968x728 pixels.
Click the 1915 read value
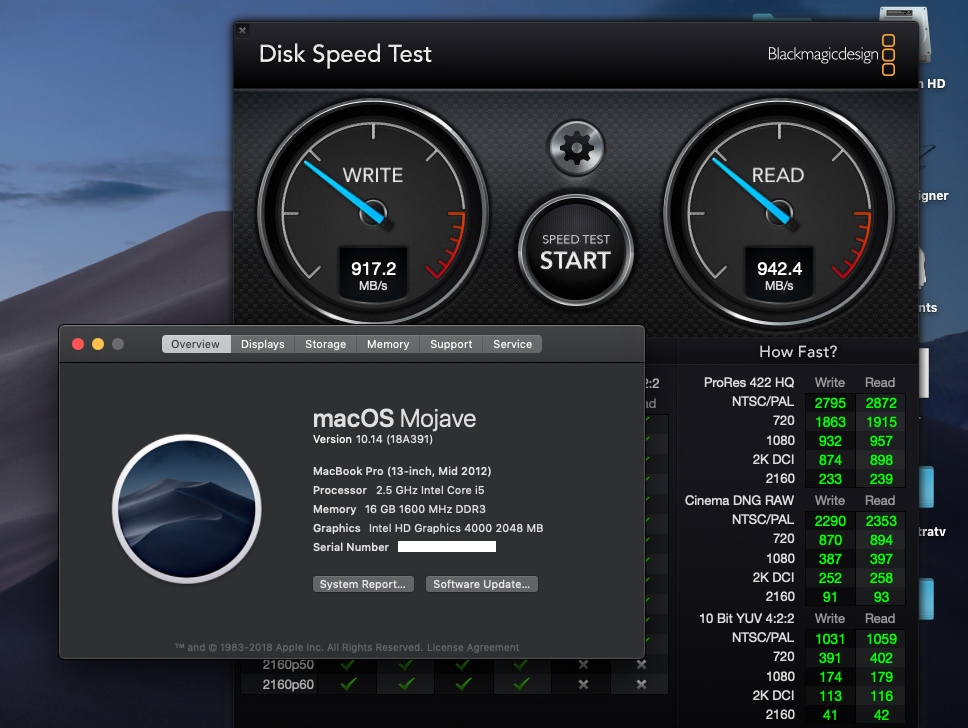click(881, 422)
